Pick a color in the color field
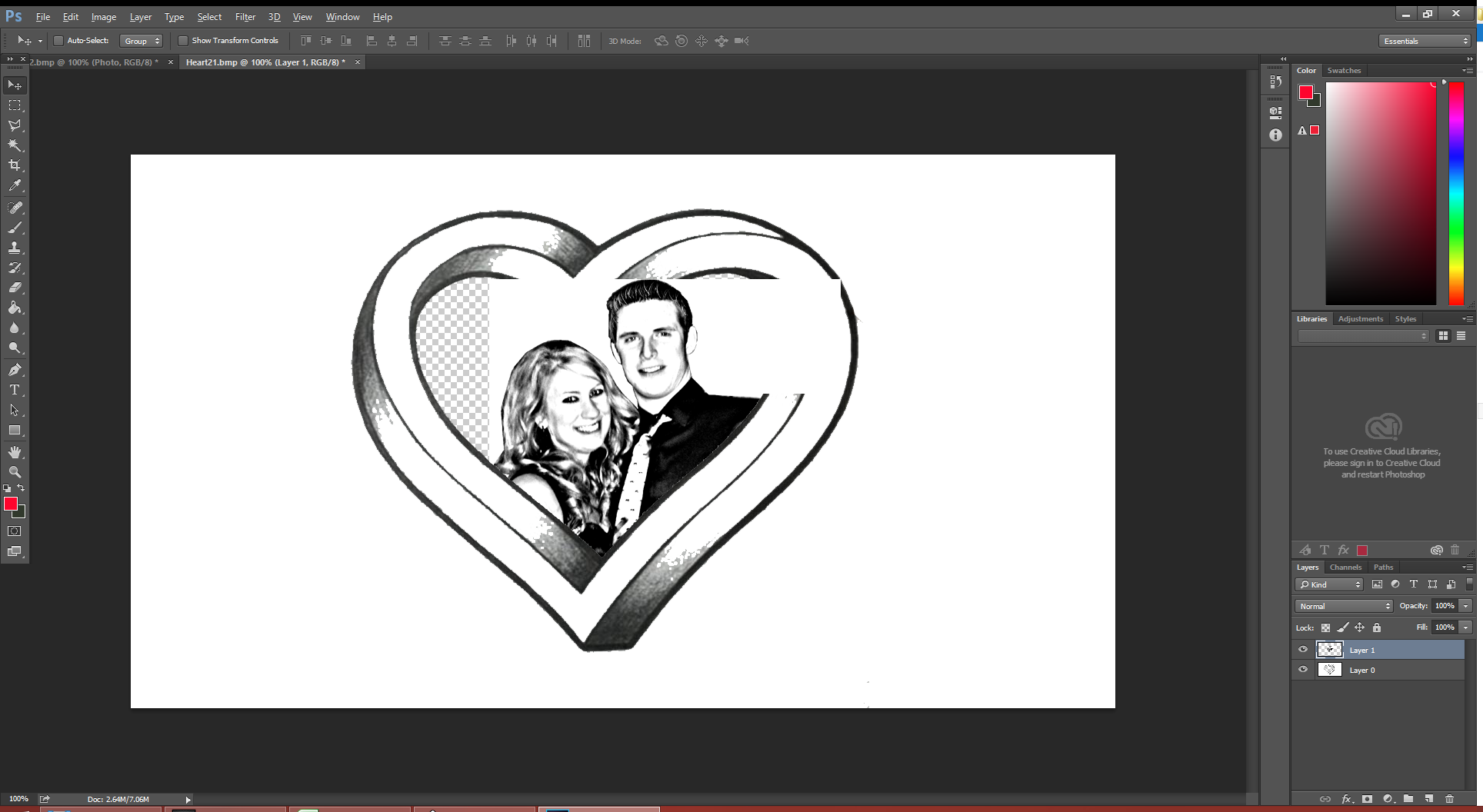 coord(1381,194)
